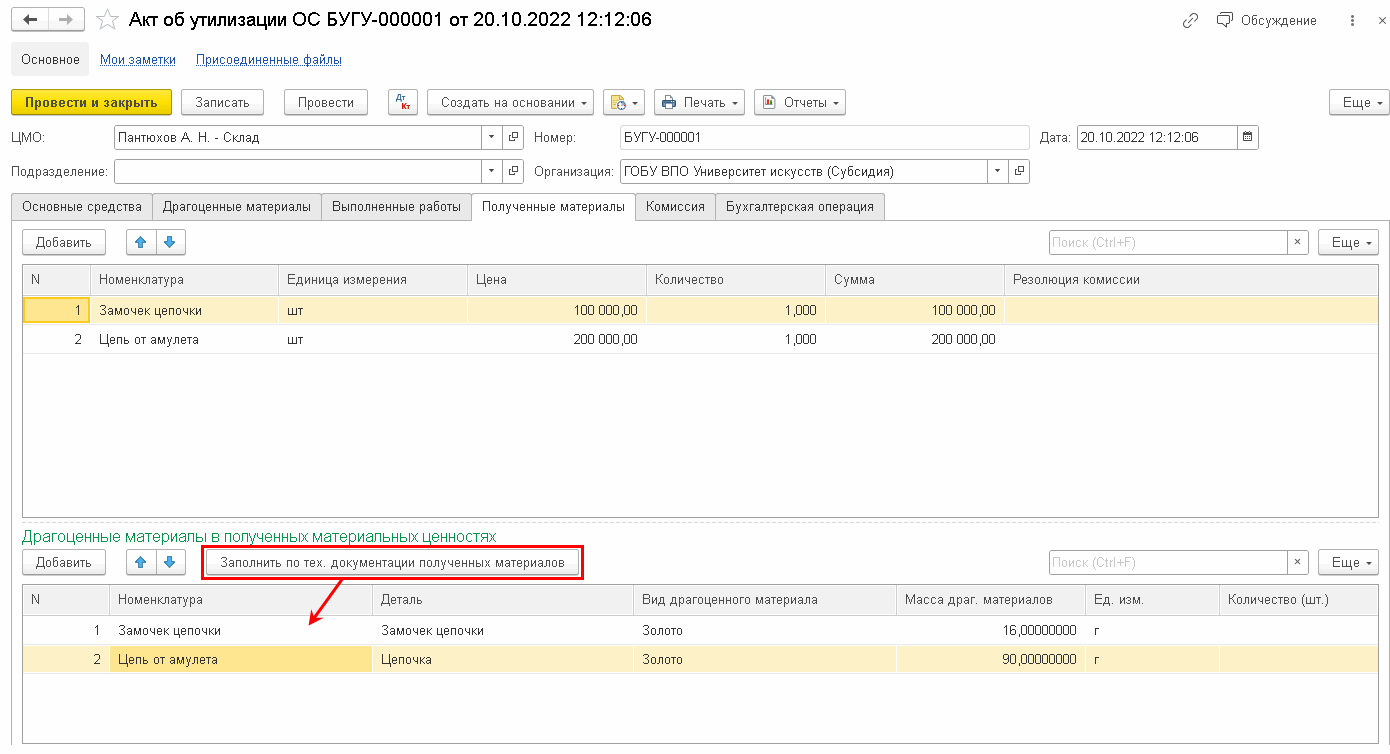Open the Печать print menu
Image resolution: width=1390 pixels, height=754 pixels.
tap(700, 102)
